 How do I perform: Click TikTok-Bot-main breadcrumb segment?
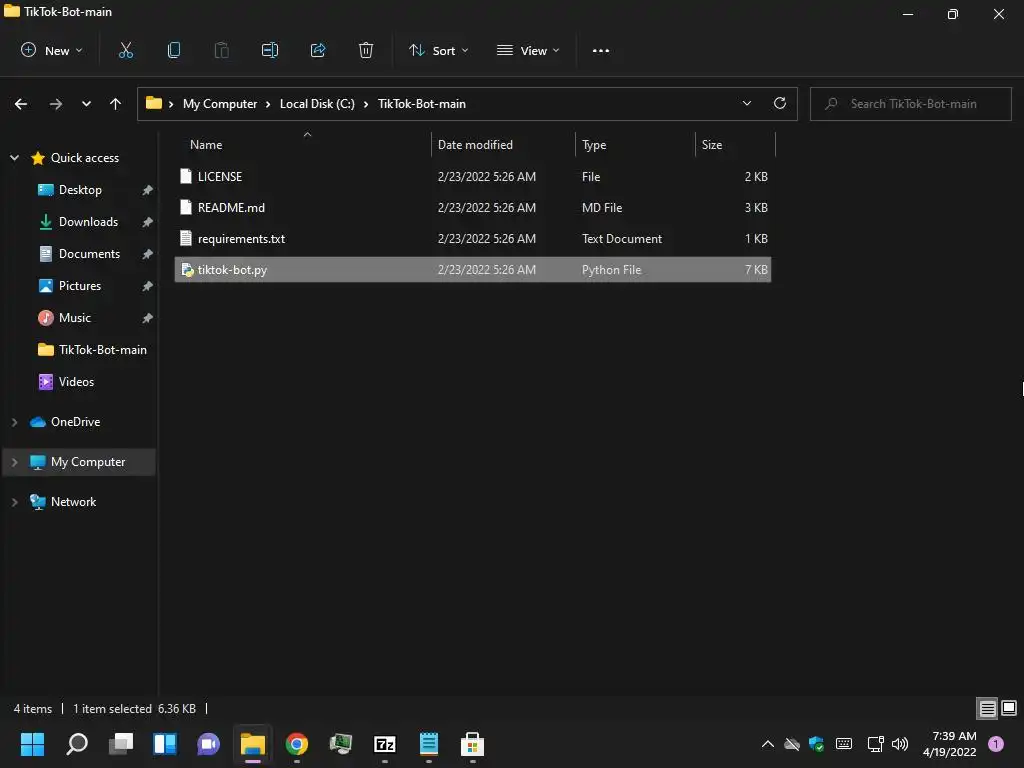(422, 104)
